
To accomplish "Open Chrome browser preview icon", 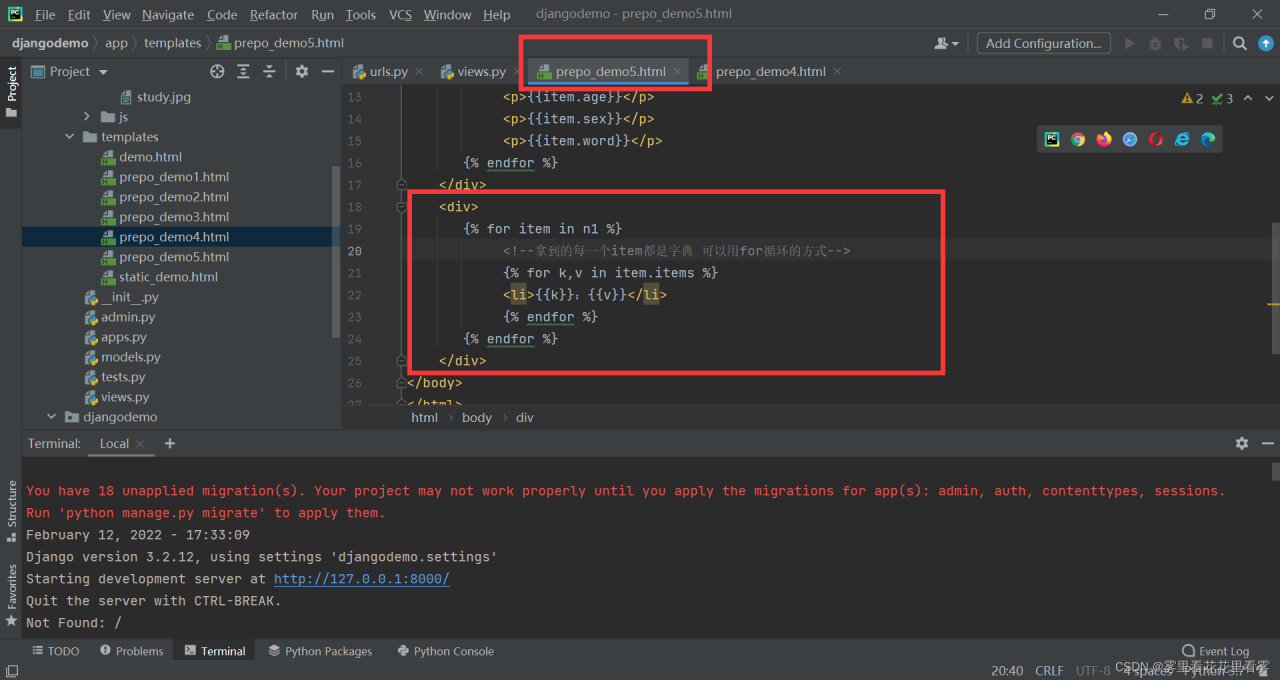I will coord(1078,139).
